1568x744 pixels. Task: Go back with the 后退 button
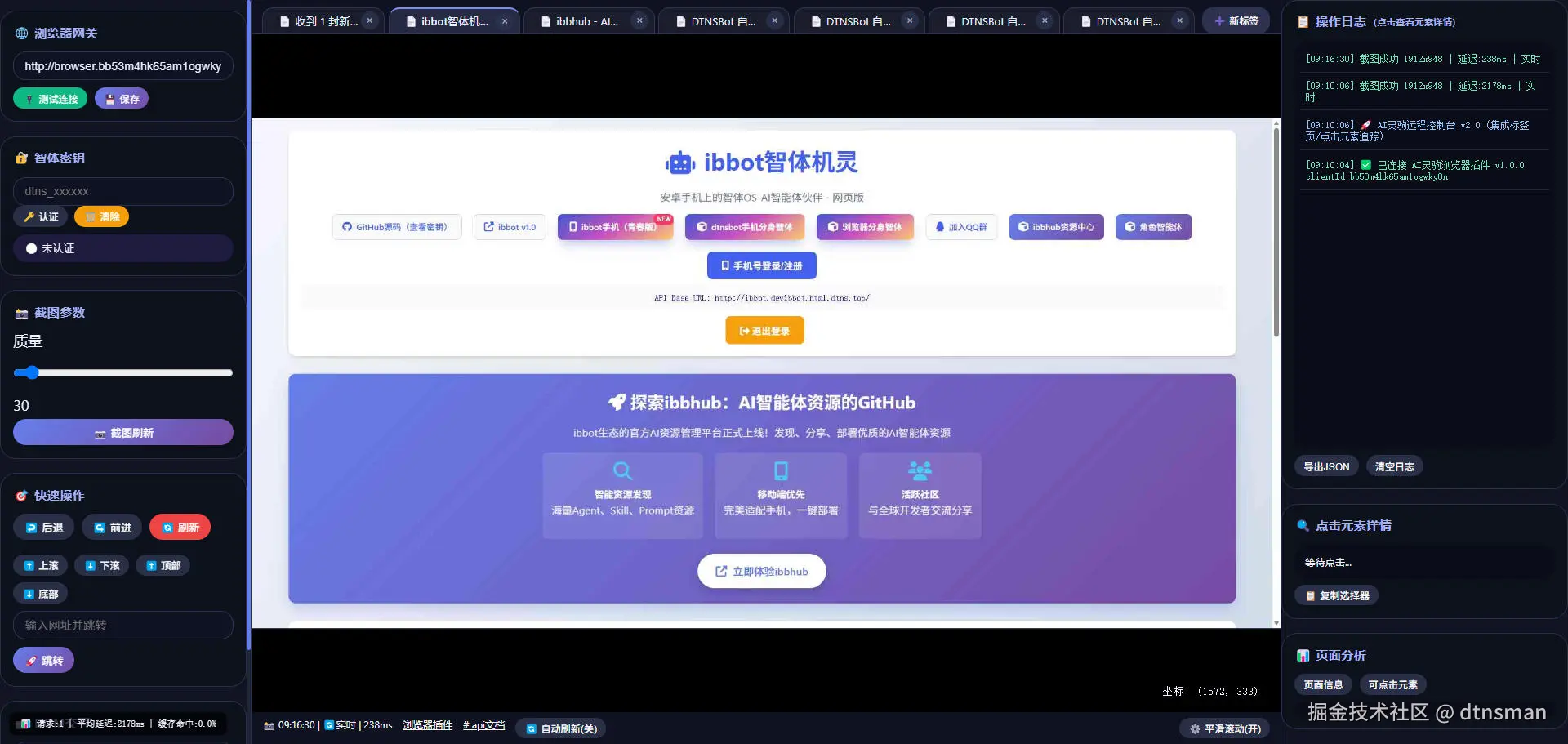point(43,528)
